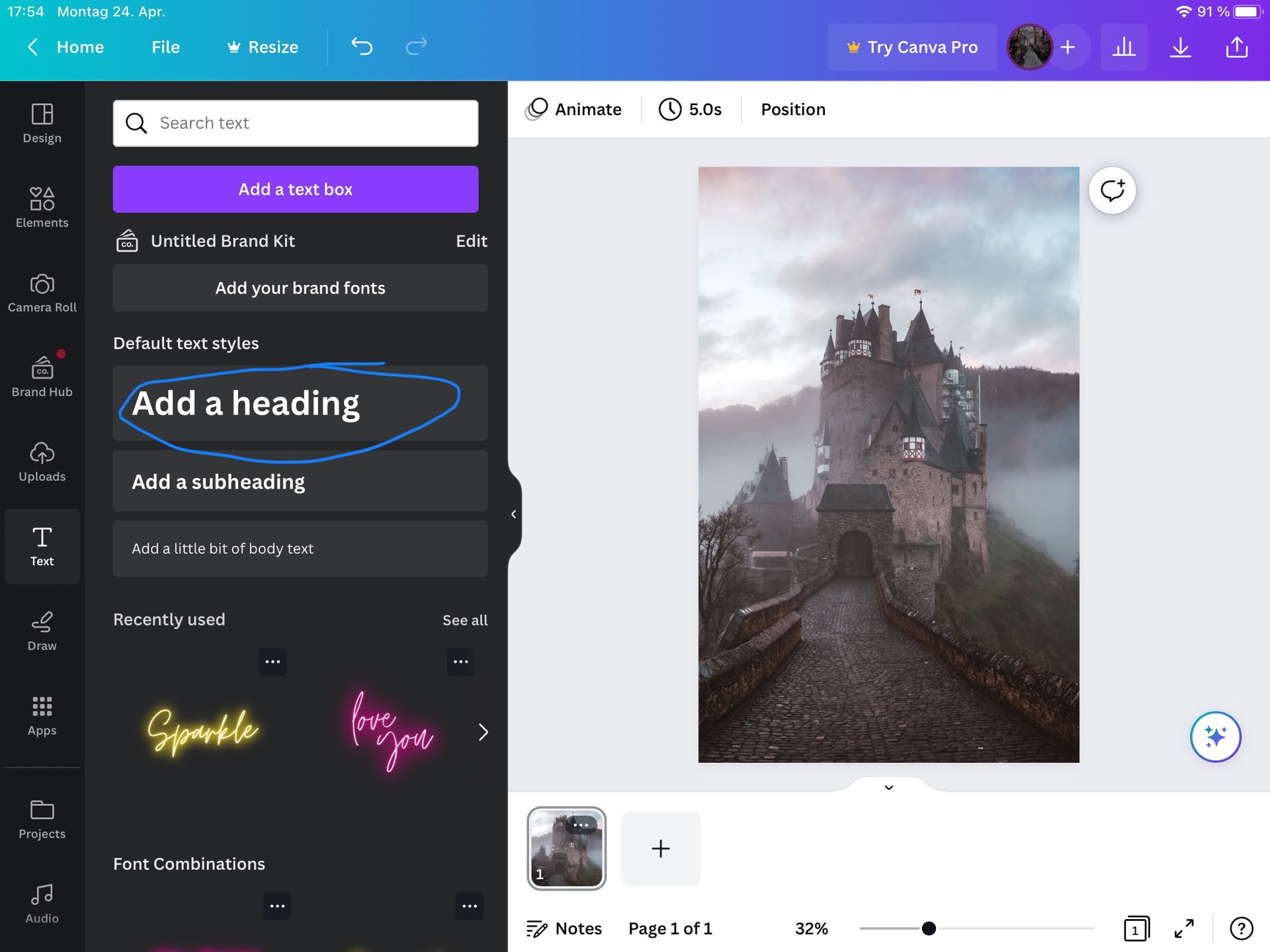Select the love you neon text style
Viewport: 1270px width, 952px height.
[x=392, y=731]
